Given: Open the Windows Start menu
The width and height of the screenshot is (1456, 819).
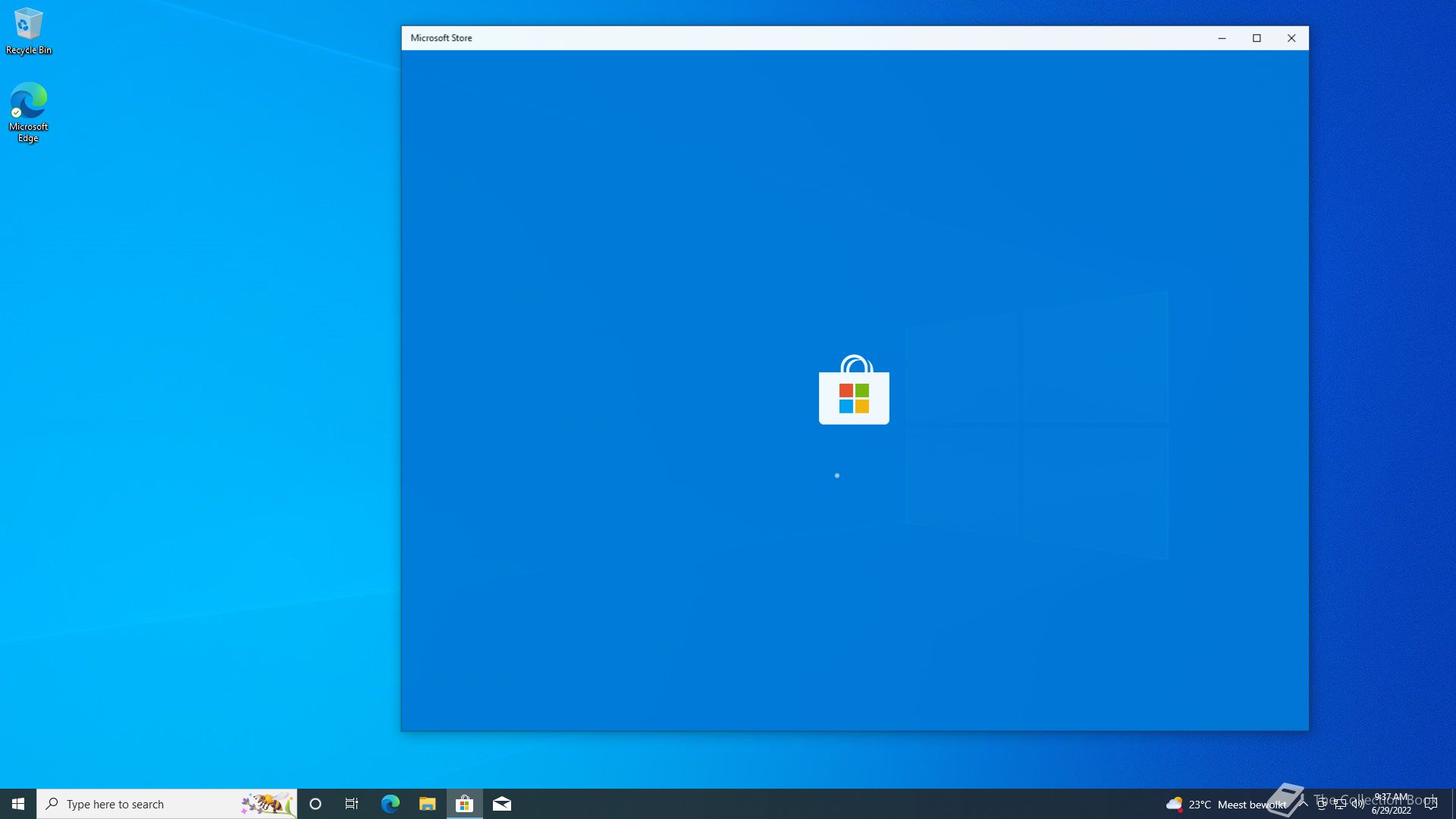Looking at the screenshot, I should [x=18, y=804].
